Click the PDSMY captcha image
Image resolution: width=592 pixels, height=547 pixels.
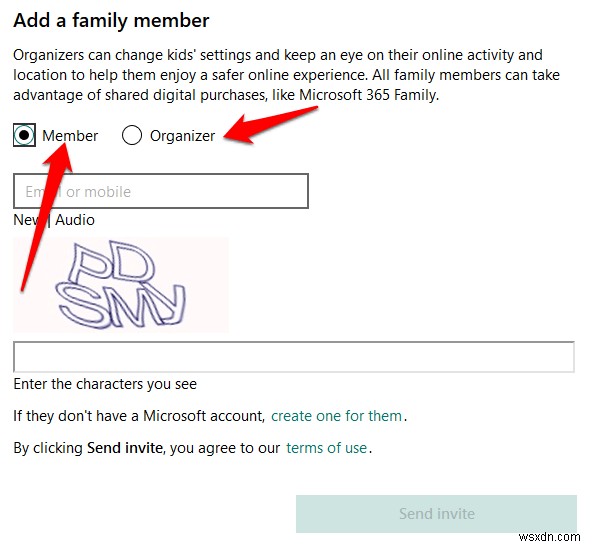tap(121, 285)
